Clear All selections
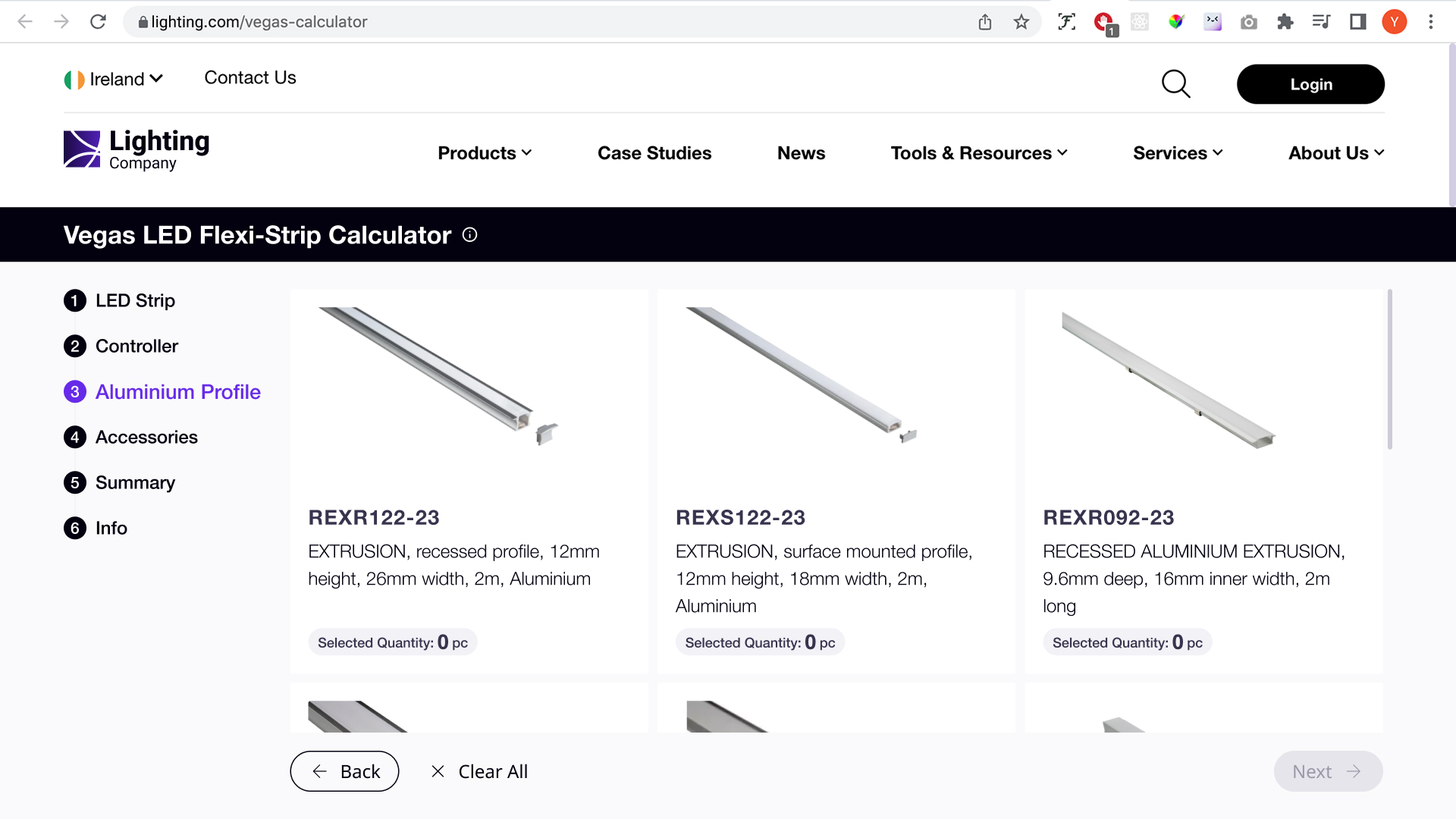Viewport: 1456px width, 819px height. click(479, 771)
